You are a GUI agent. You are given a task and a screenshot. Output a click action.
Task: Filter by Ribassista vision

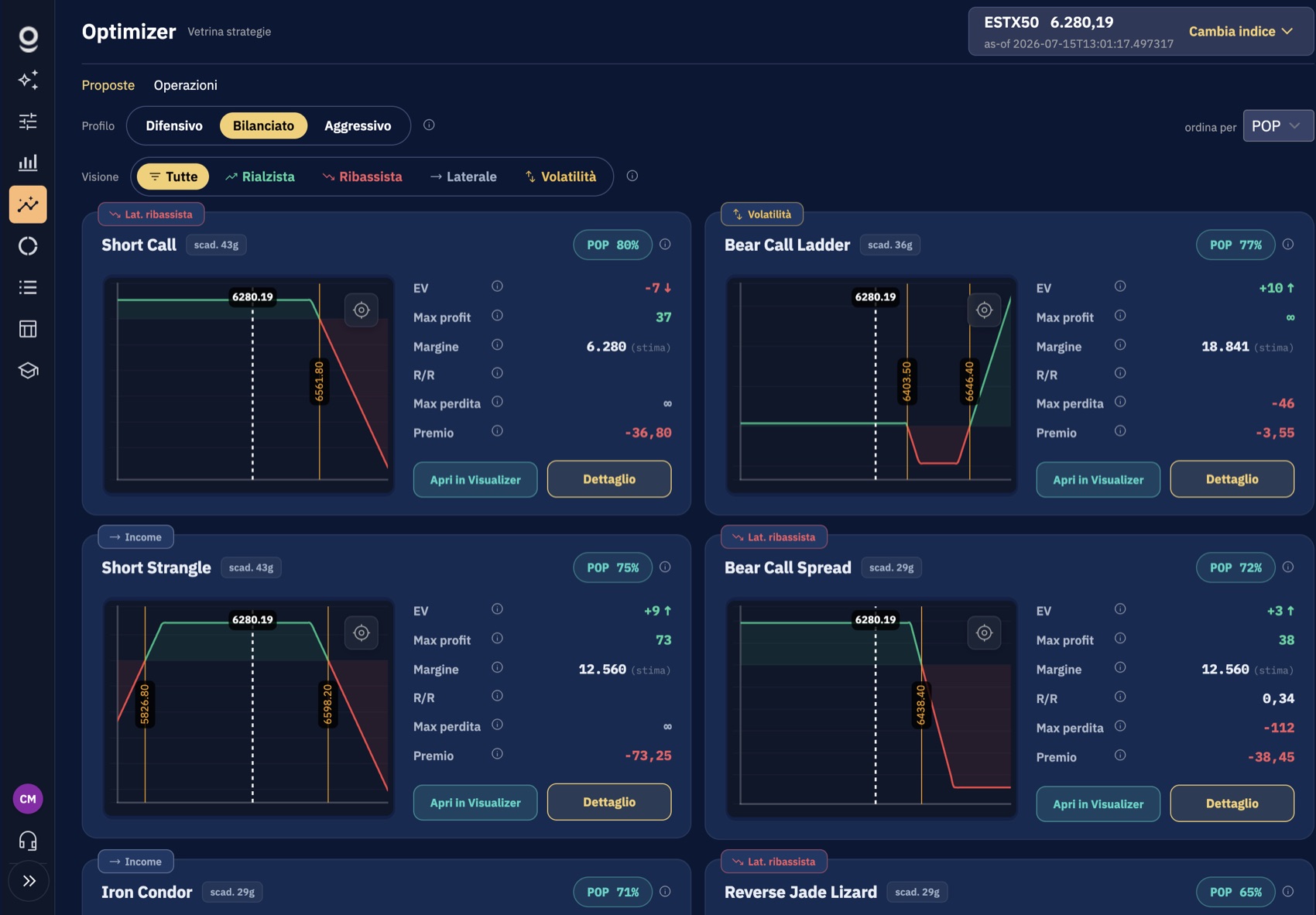(362, 176)
